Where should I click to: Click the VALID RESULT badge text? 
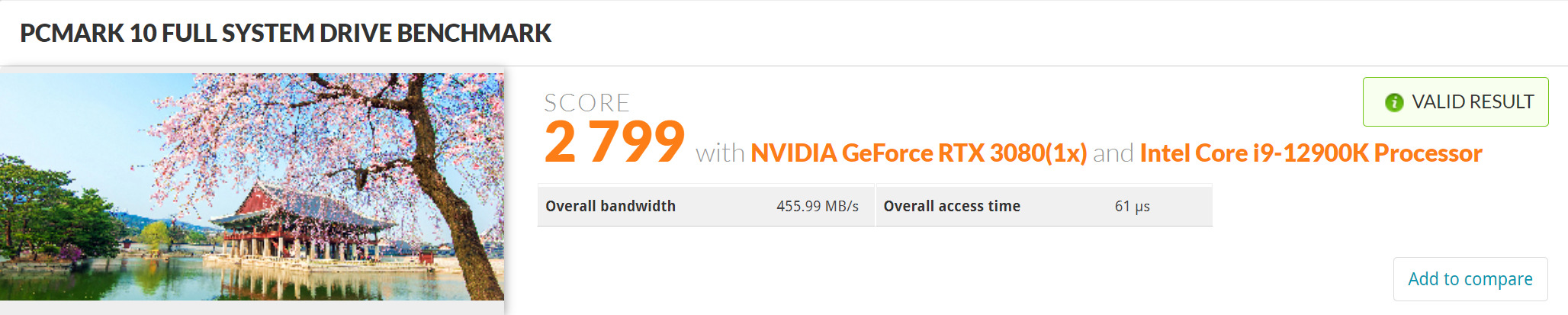1472,102
